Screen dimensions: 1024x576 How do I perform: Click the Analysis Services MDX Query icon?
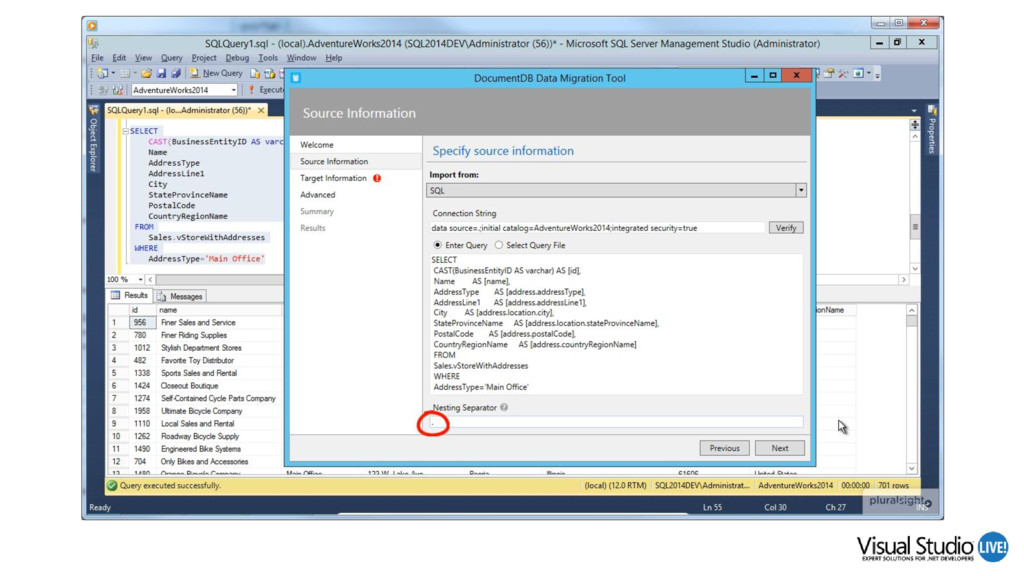tap(269, 74)
